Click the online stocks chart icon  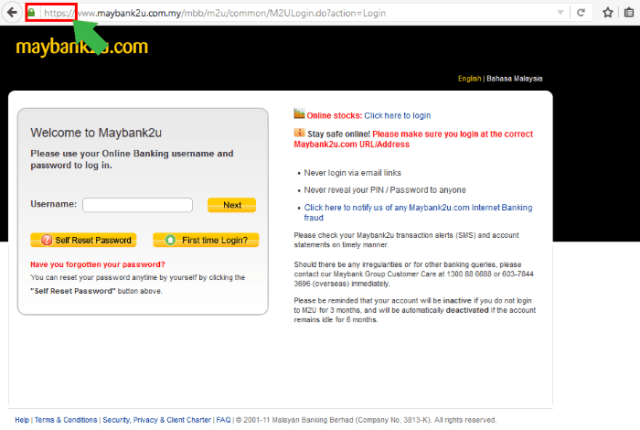[x=299, y=114]
